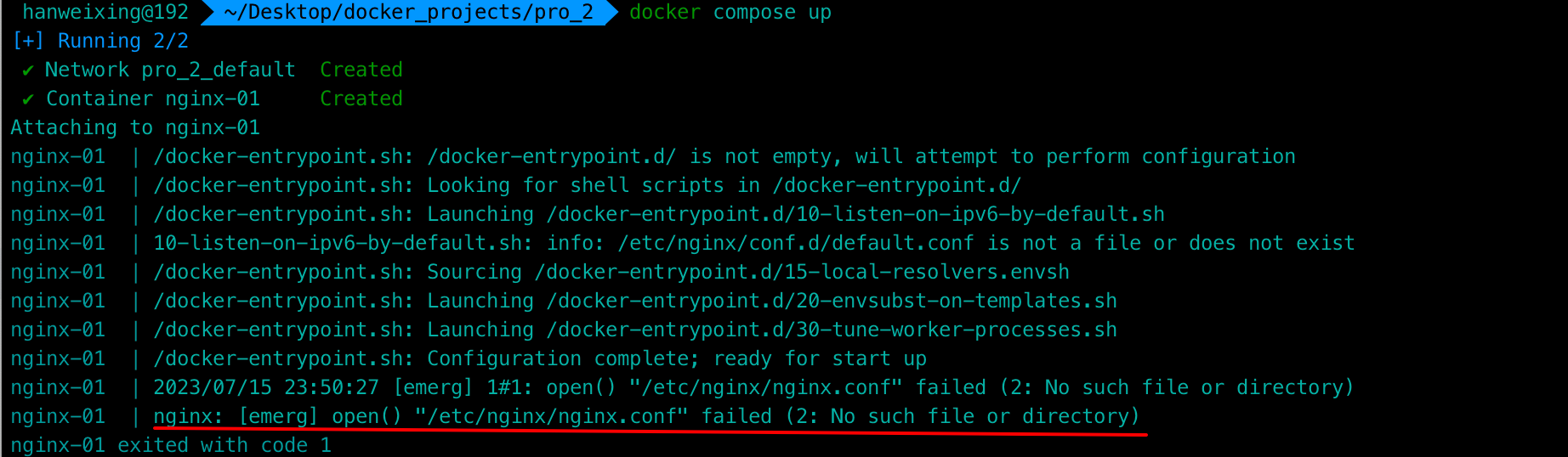This screenshot has width=1568, height=457.
Task: Click the 20-envsubst-on-templates.sh script path
Action: [x=832, y=301]
